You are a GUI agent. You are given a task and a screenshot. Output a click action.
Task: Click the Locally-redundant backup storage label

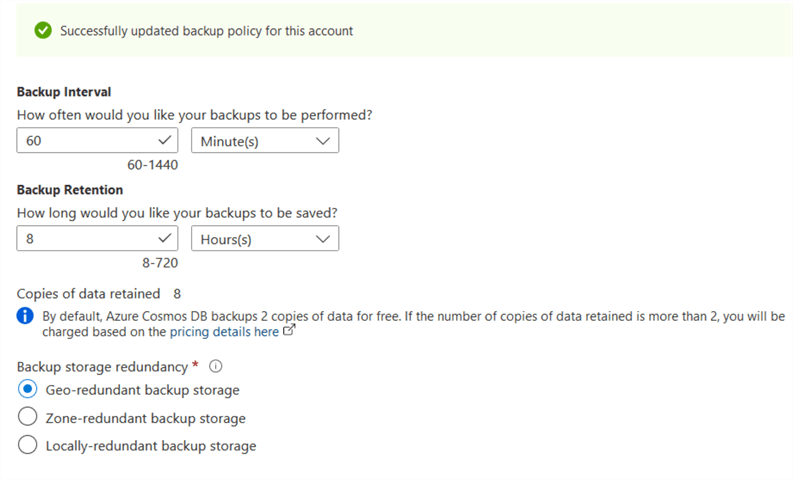coord(151,446)
